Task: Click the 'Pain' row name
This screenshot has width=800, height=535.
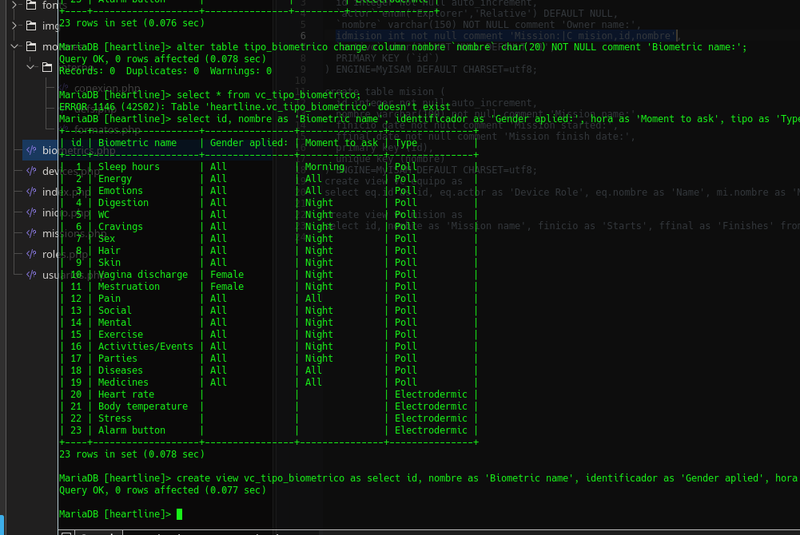Action: point(109,298)
